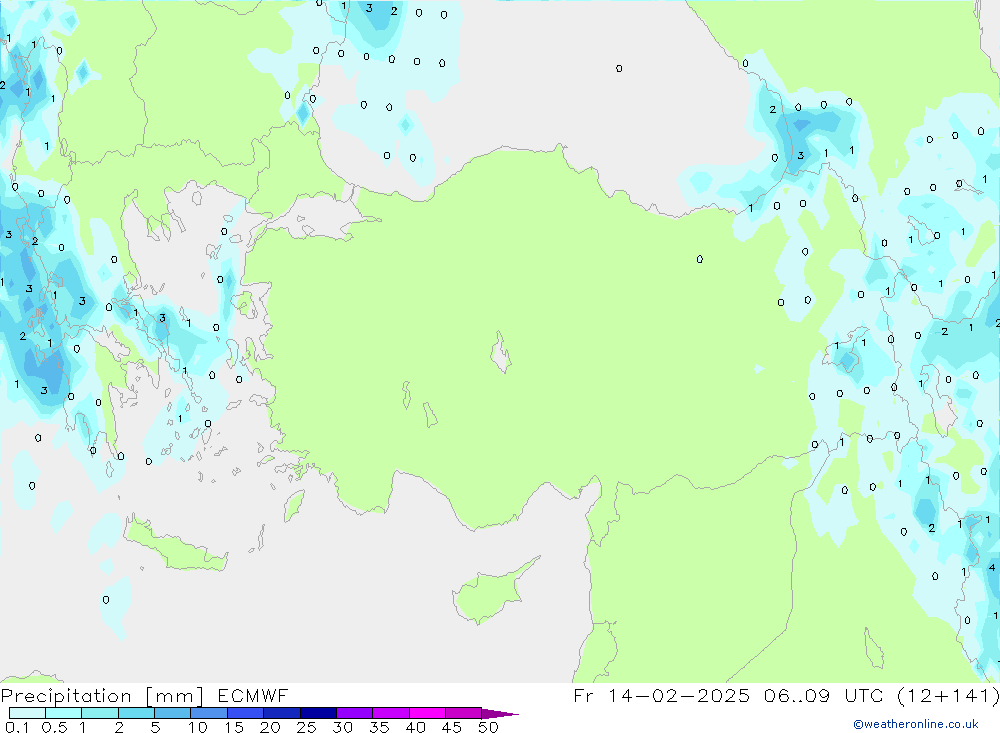1000x733 pixels.
Task: Select the 45–50 mm legend color swatch
Action: [463, 713]
